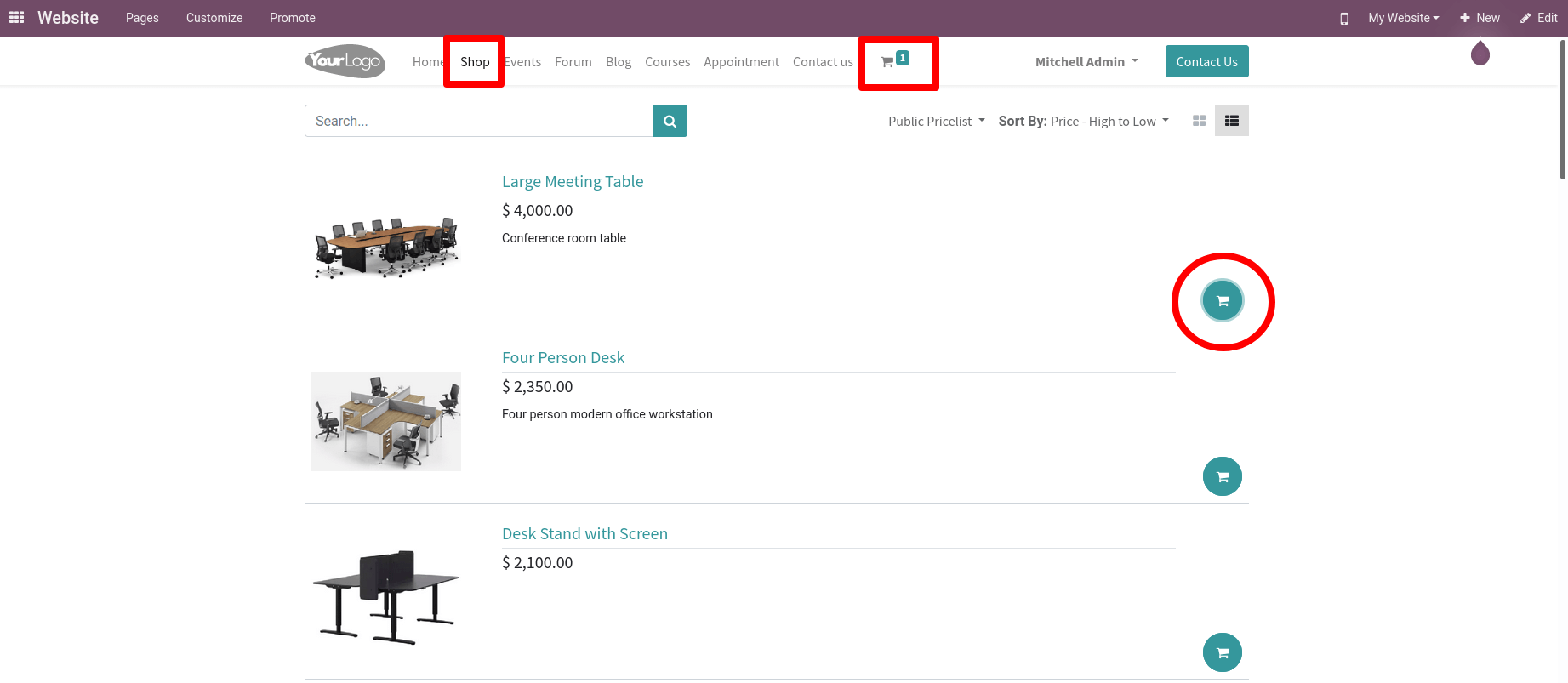The width and height of the screenshot is (1568, 683).
Task: Click the shopping cart icon in navbar
Action: tap(889, 62)
